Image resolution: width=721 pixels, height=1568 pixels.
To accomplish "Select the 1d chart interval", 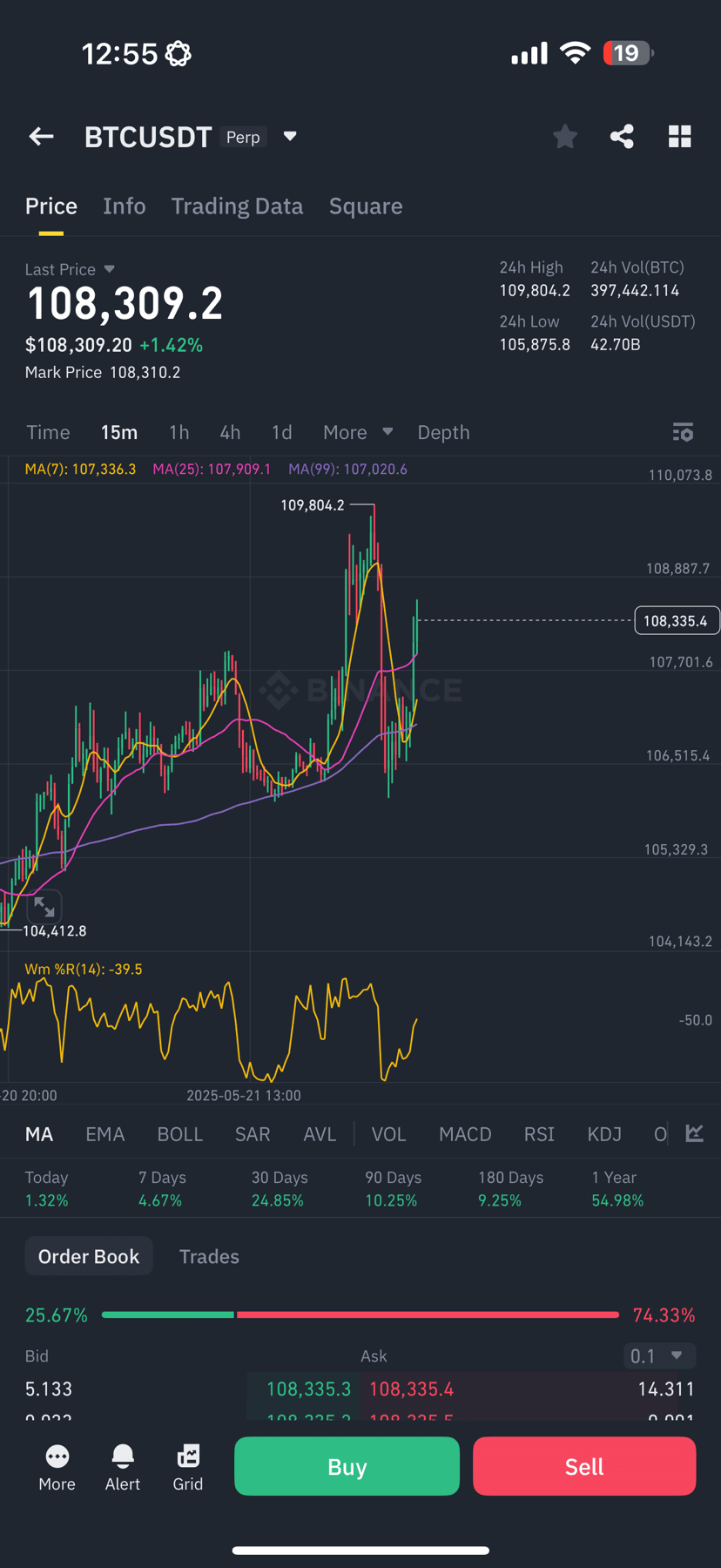I will pyautogui.click(x=281, y=432).
